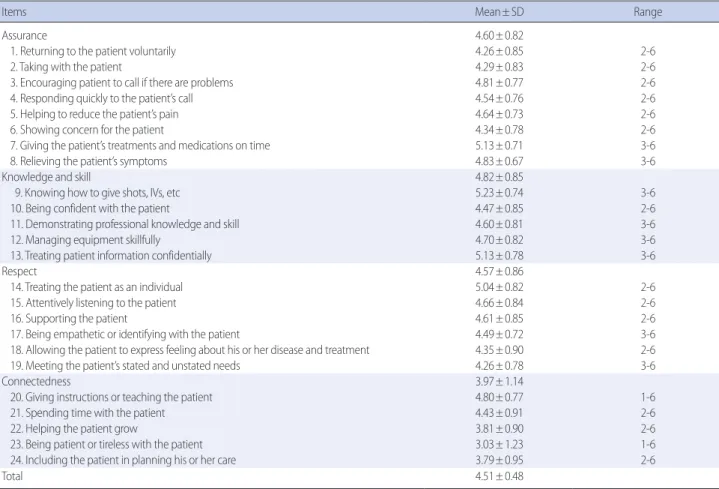Click the Respect mean '4.57 ± 0.86'
The width and height of the screenshot is (719, 489).
tap(499, 272)
